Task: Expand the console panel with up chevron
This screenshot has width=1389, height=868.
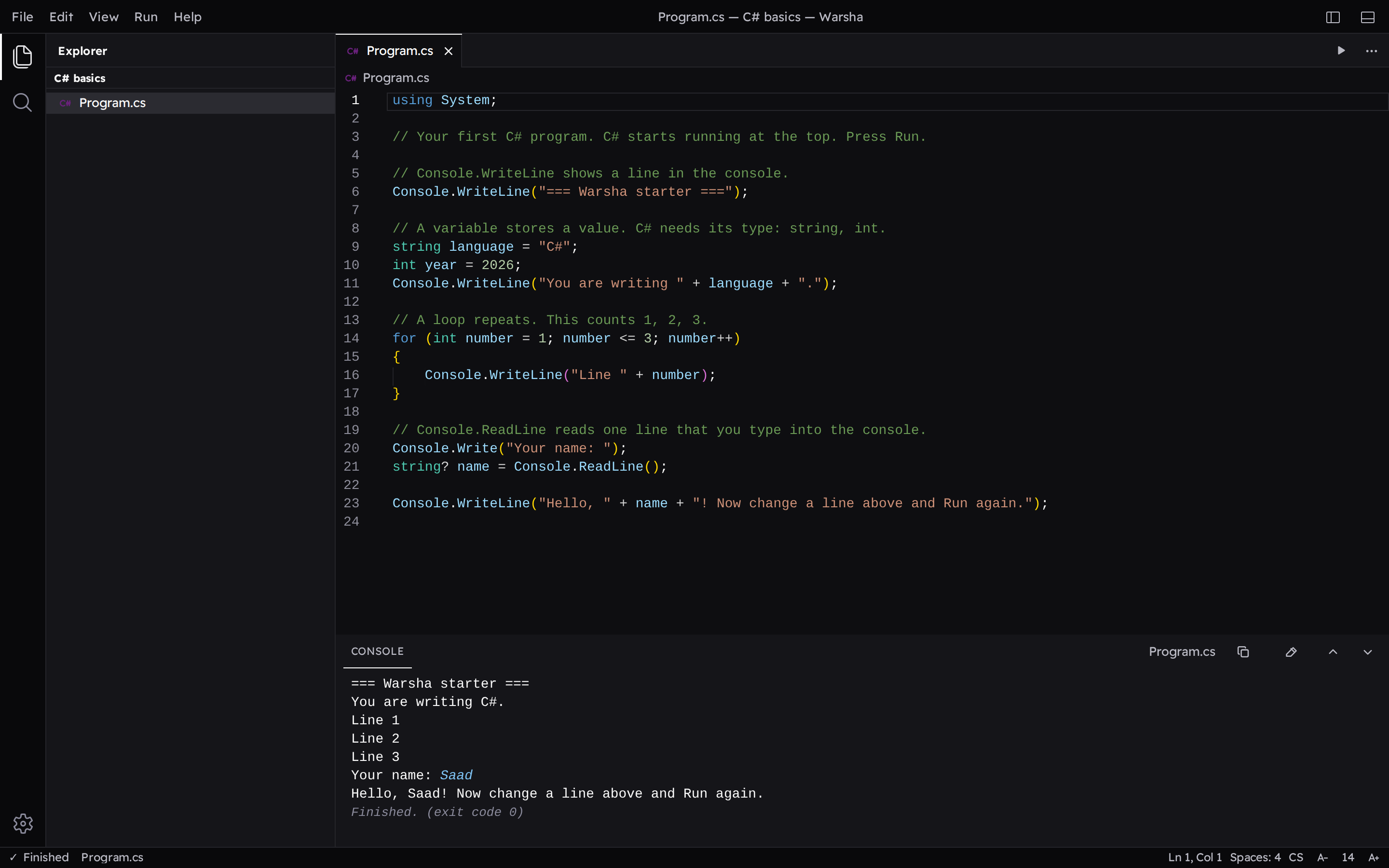Action: (x=1333, y=651)
